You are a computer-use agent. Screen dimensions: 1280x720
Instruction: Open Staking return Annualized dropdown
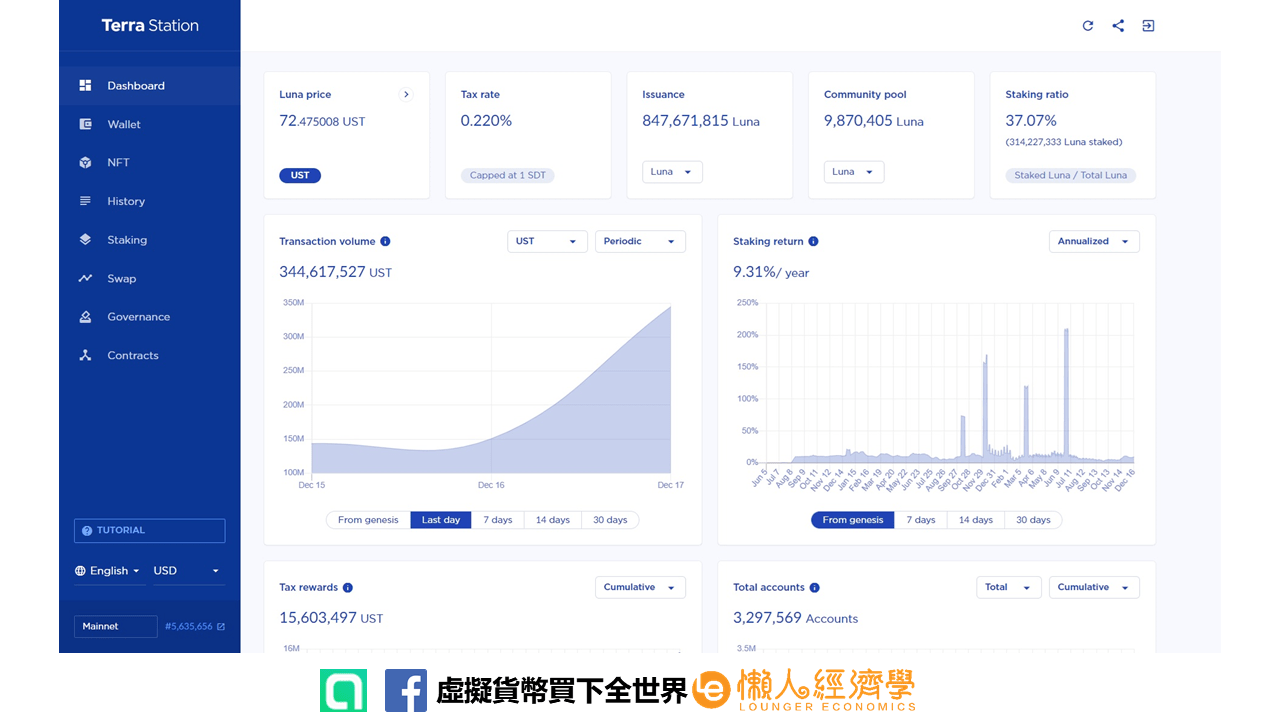point(1094,242)
